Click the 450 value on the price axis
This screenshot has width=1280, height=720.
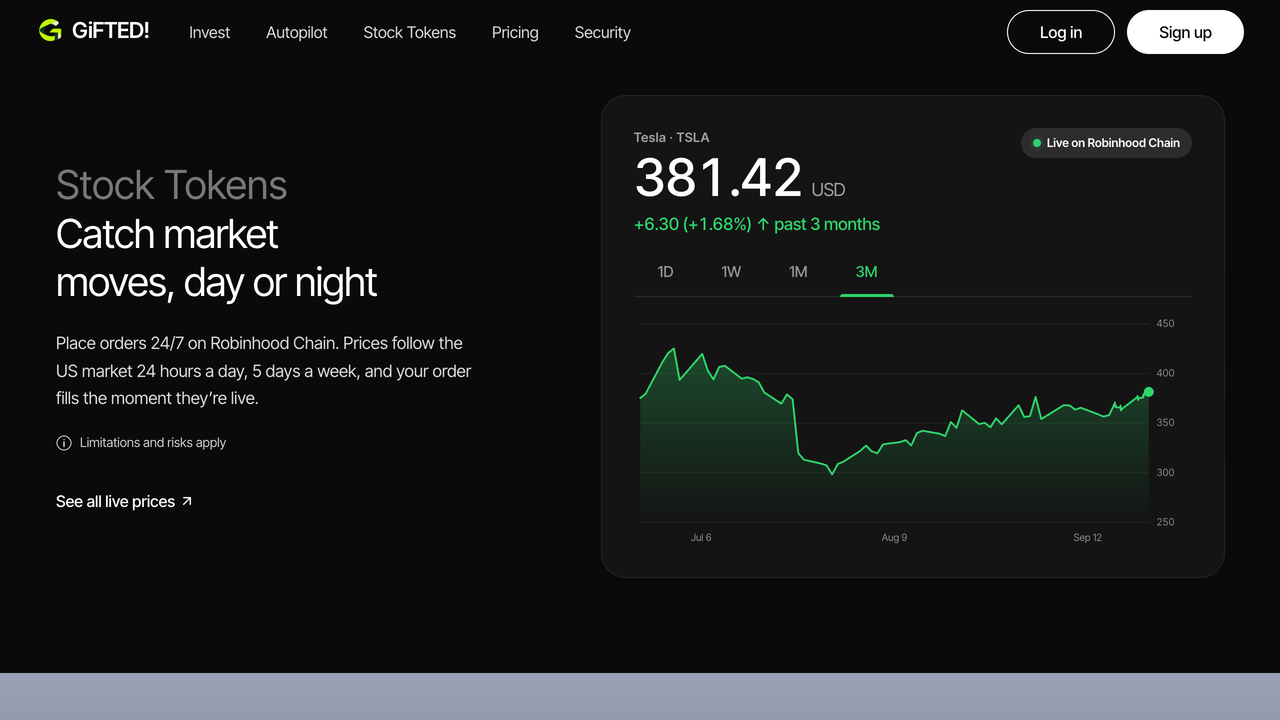[1166, 324]
